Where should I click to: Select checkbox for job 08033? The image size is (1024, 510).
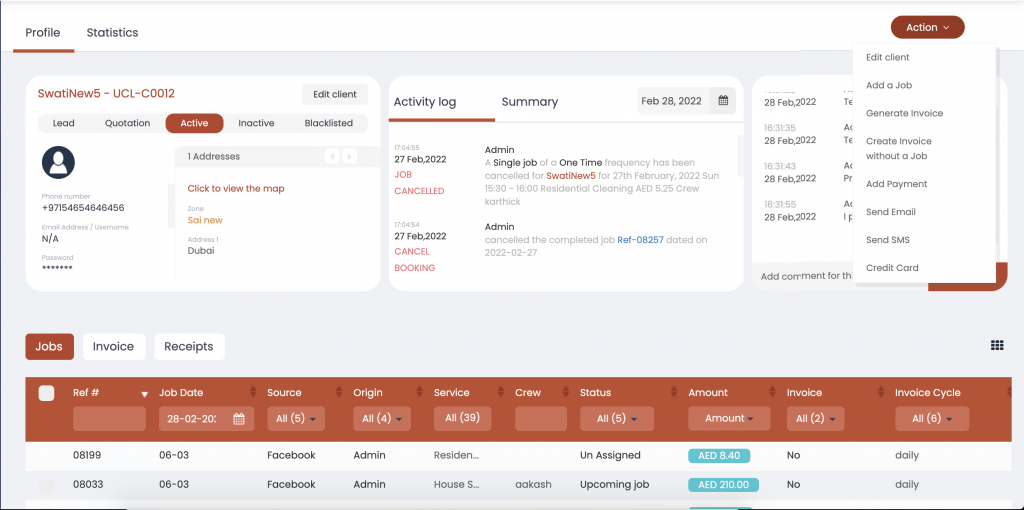(x=46, y=485)
